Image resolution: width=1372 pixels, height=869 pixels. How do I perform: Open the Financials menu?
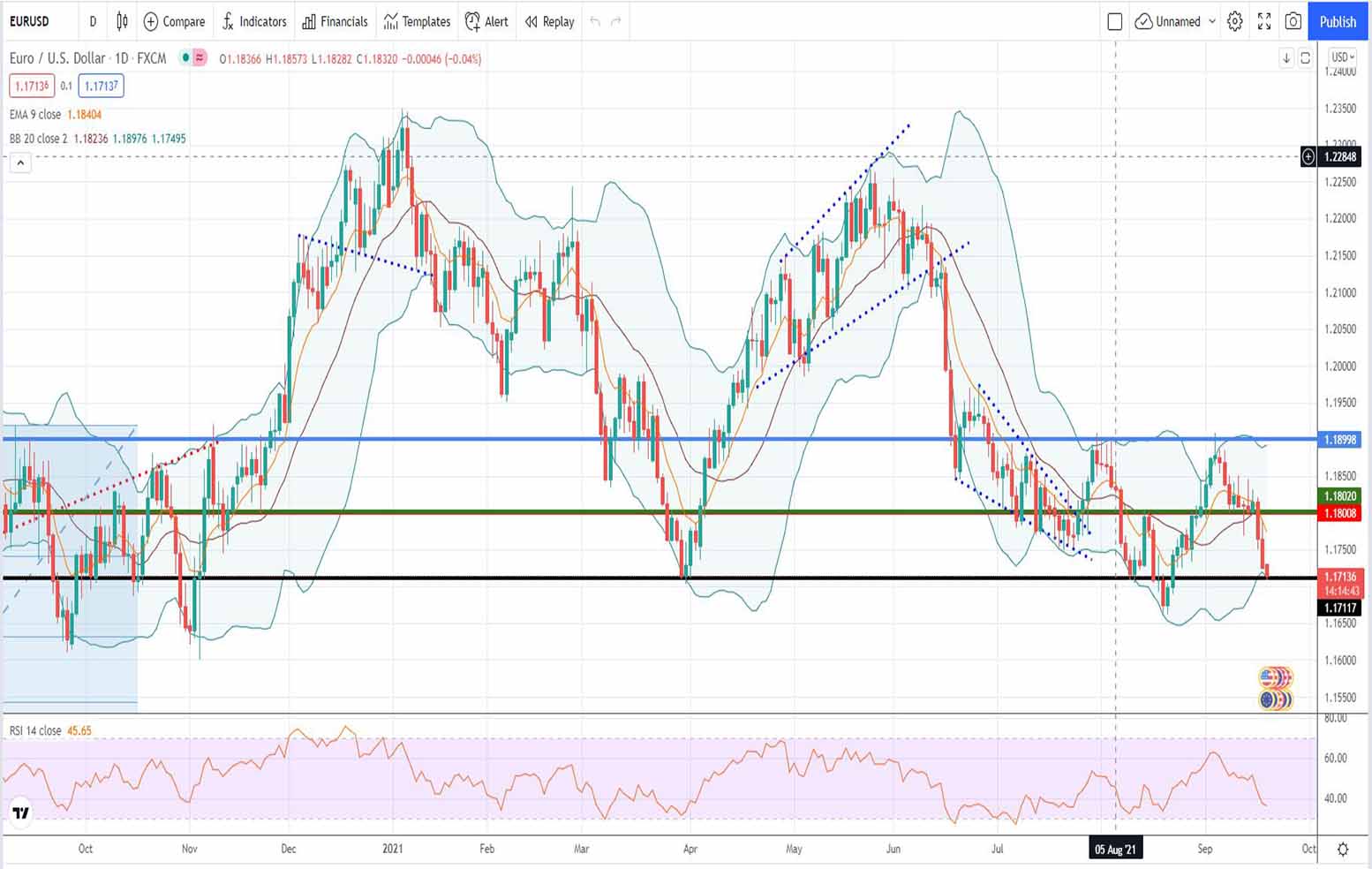point(335,21)
